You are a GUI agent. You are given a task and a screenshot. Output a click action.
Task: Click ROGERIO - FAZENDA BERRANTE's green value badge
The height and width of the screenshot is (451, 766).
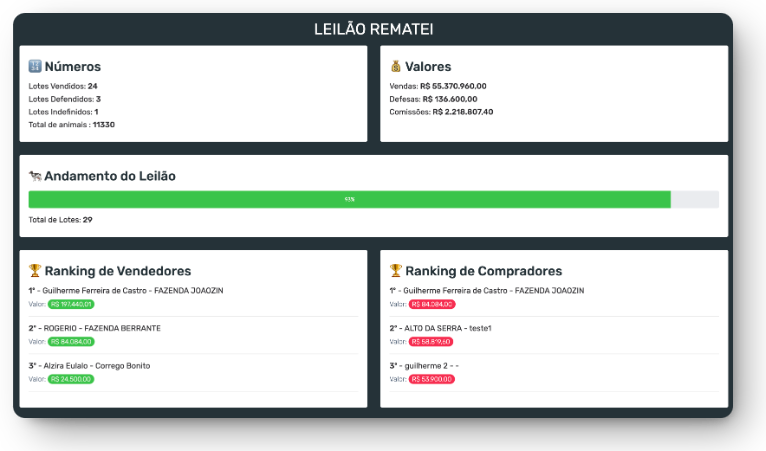point(70,342)
